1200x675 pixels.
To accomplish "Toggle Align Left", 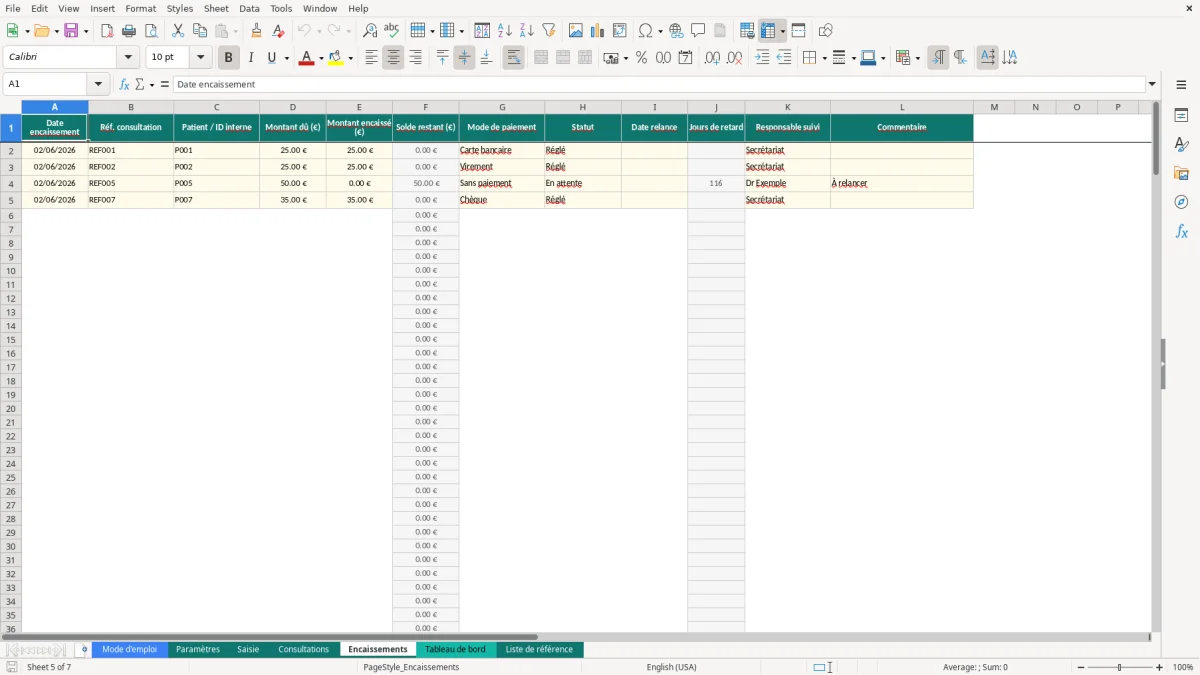I will click(371, 58).
